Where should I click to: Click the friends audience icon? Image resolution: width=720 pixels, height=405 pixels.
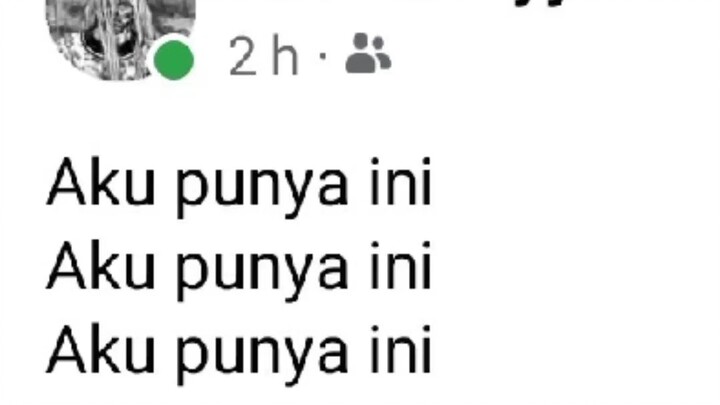tap(368, 53)
